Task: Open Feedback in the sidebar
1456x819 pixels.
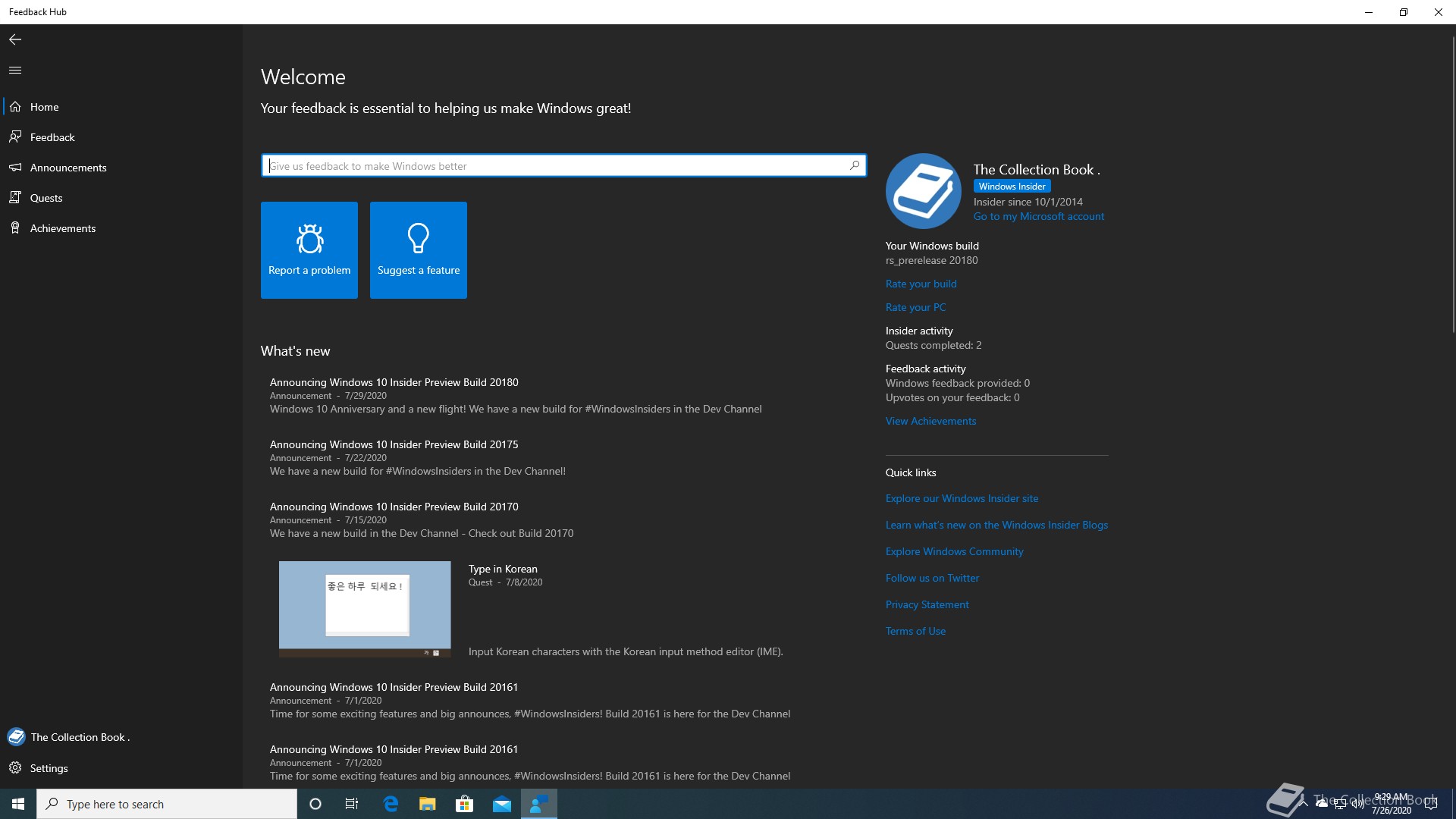Action: click(x=52, y=137)
